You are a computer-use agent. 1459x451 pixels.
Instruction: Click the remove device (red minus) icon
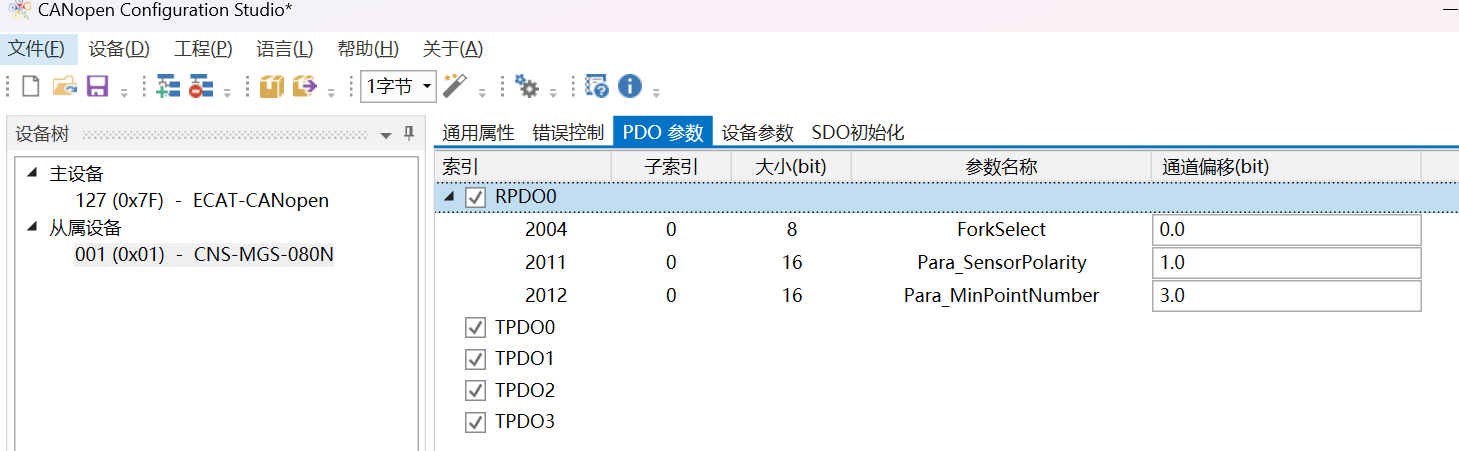201,87
